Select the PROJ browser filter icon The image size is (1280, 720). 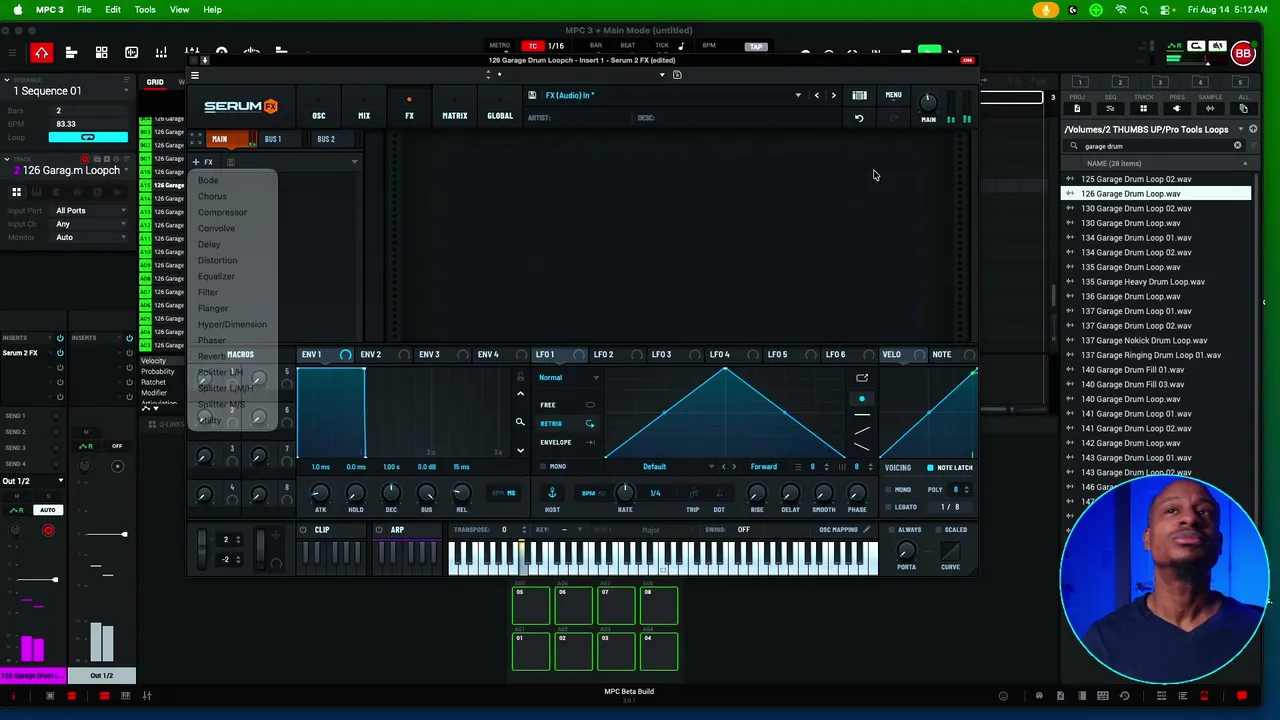[1077, 108]
